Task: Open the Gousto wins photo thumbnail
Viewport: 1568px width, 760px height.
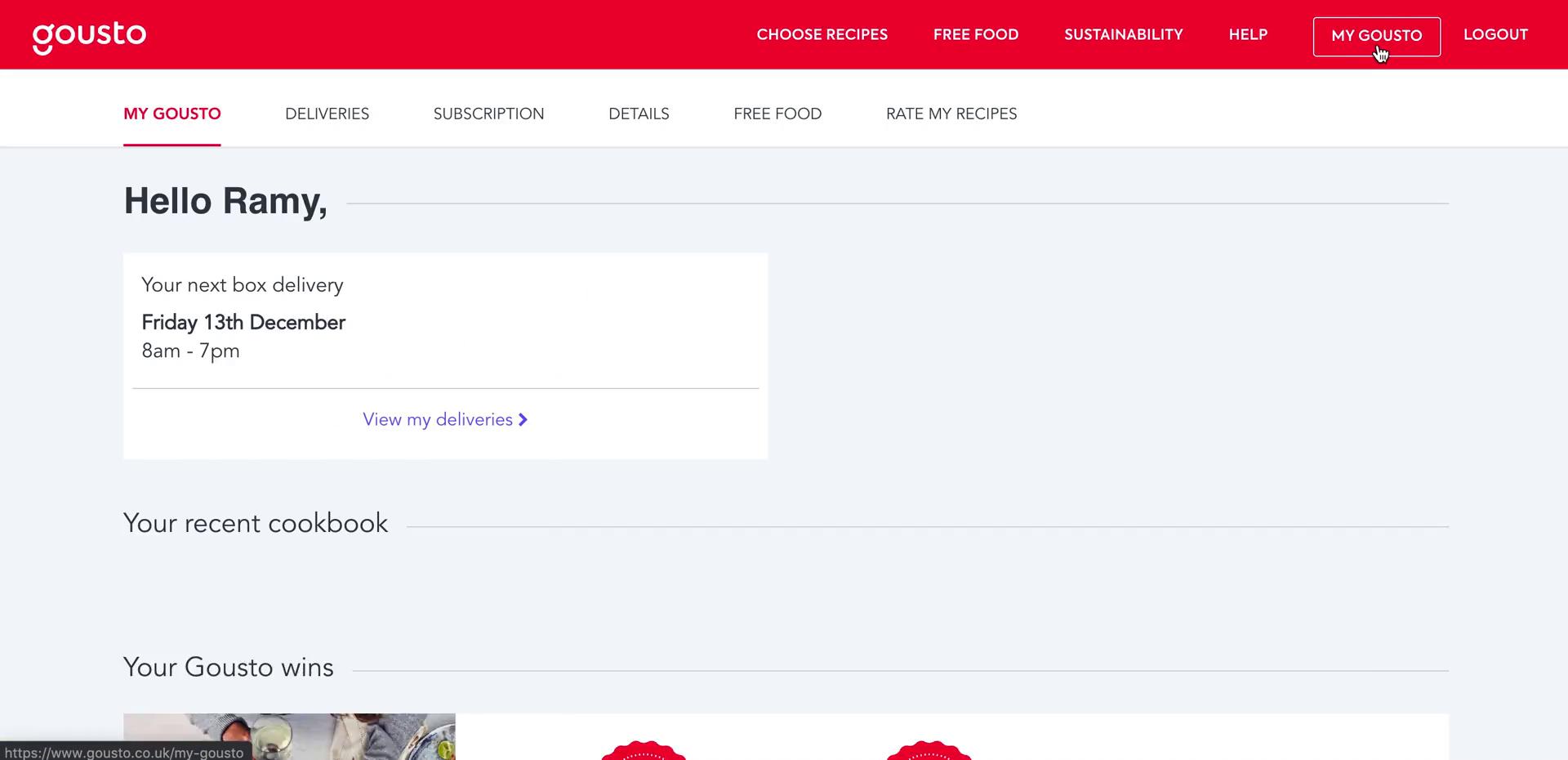Action: tap(289, 736)
